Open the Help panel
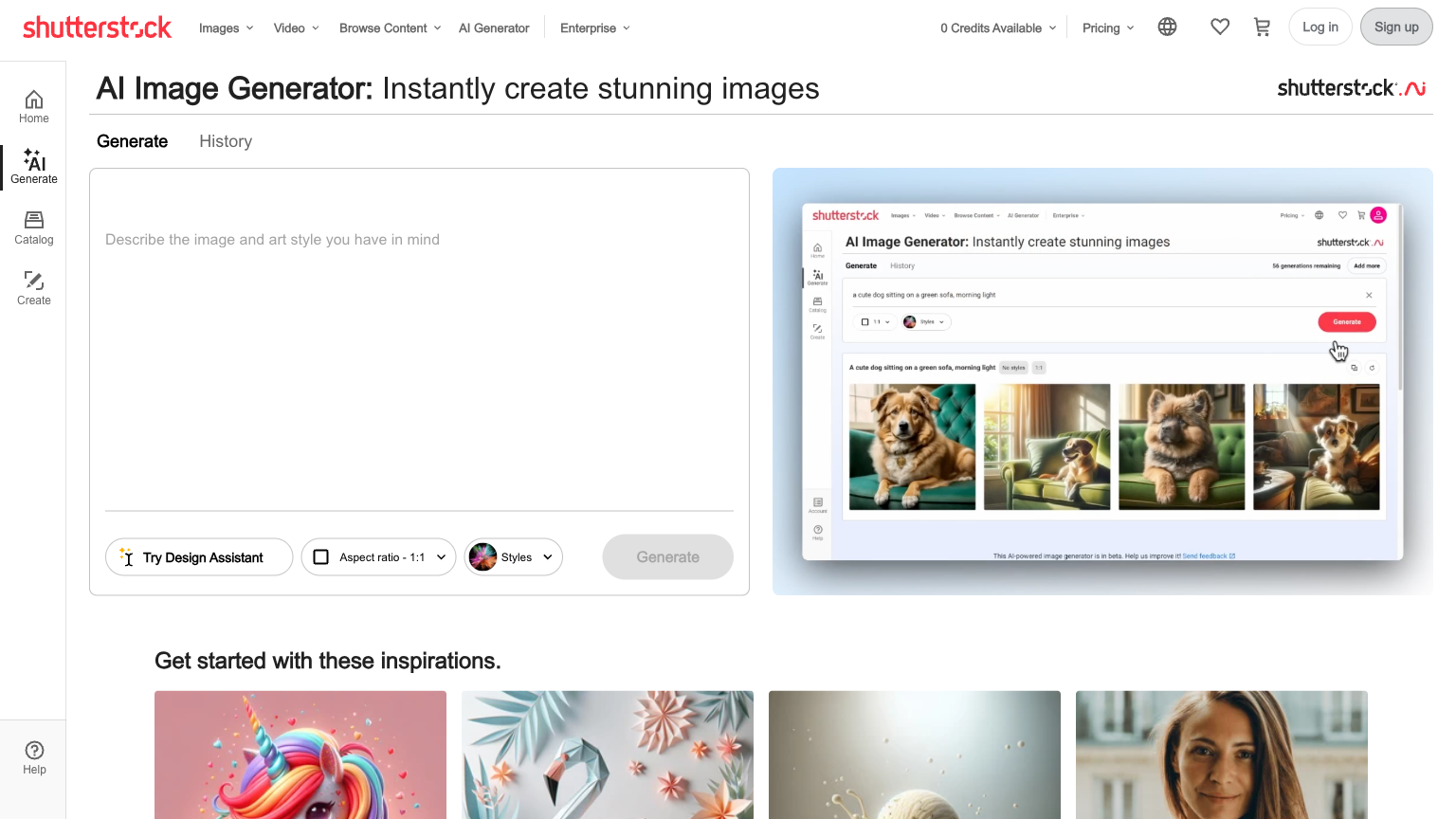 coord(33,755)
